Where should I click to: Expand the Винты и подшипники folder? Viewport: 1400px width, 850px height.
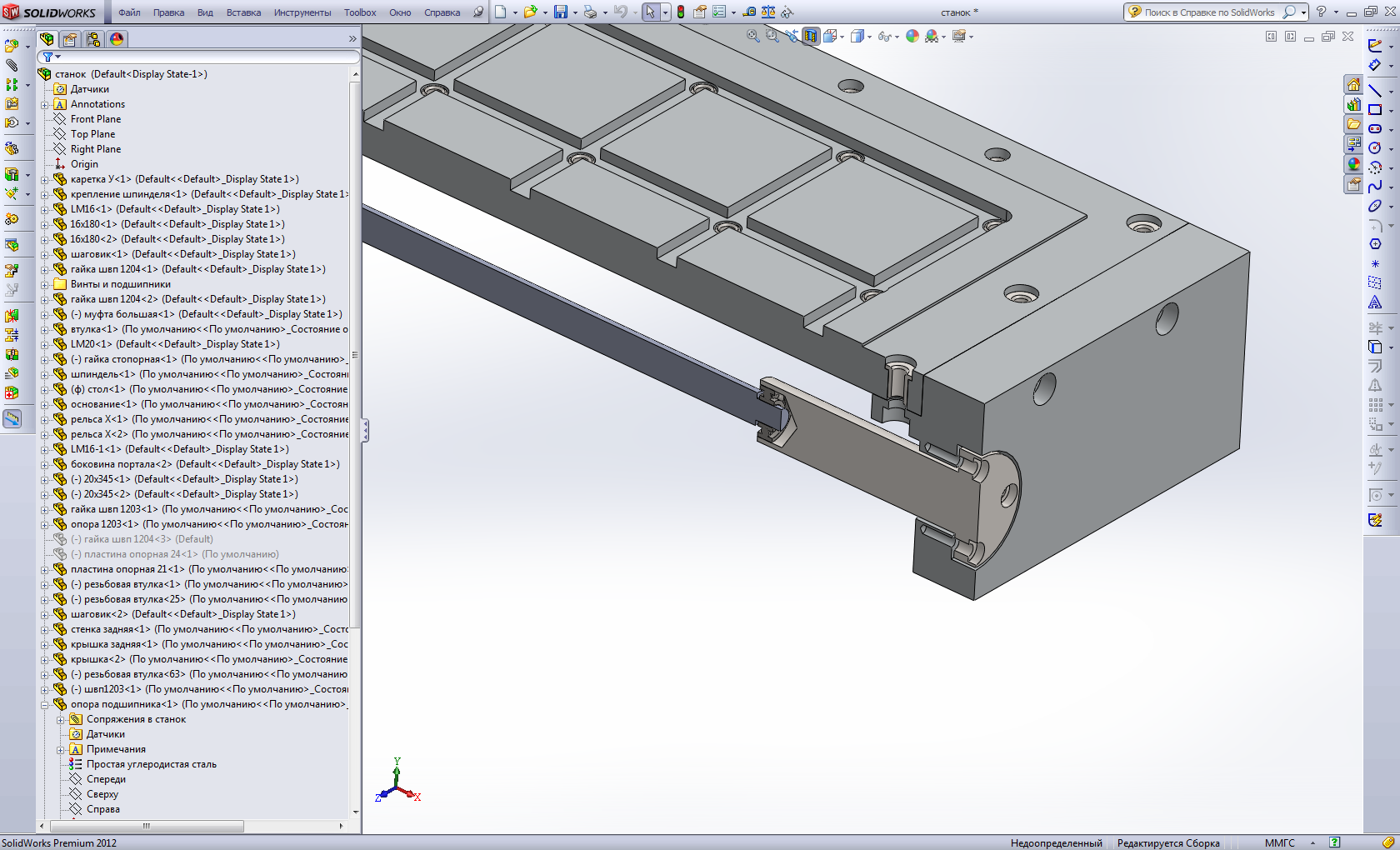pos(45,284)
